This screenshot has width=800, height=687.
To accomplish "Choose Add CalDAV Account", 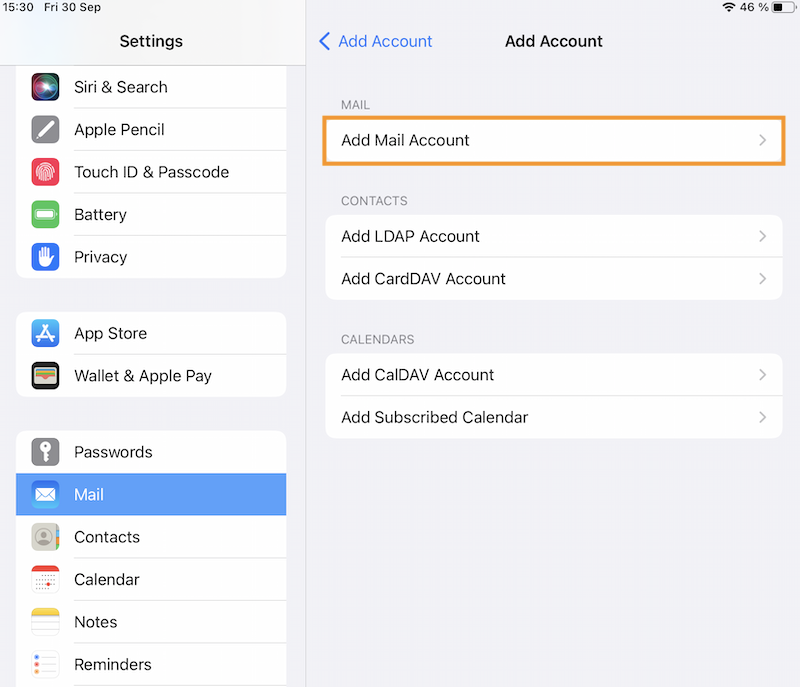I will 418,375.
